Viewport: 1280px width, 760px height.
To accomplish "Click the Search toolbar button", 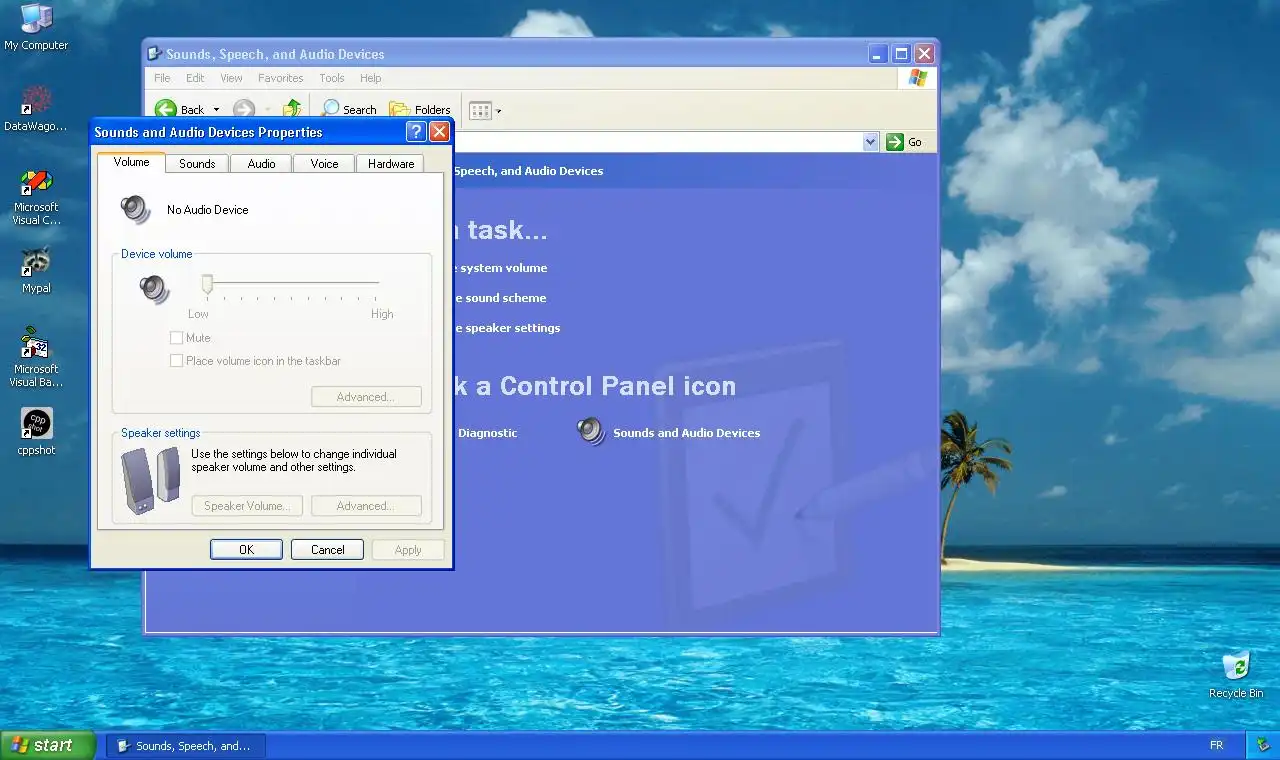I will click(349, 109).
